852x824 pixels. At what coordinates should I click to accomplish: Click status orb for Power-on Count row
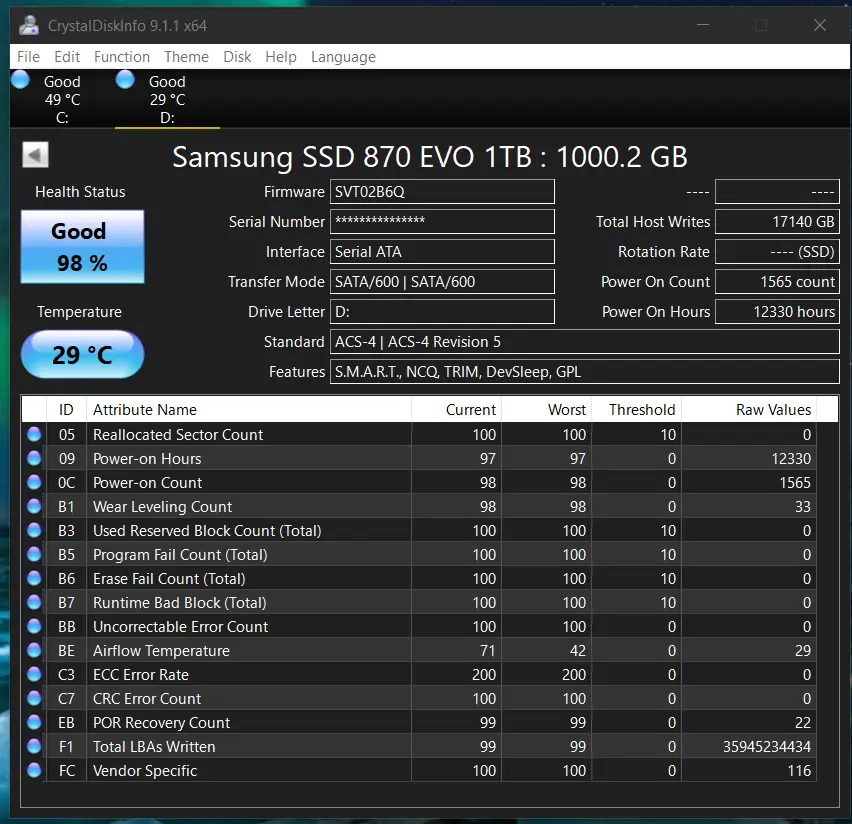pos(34,482)
